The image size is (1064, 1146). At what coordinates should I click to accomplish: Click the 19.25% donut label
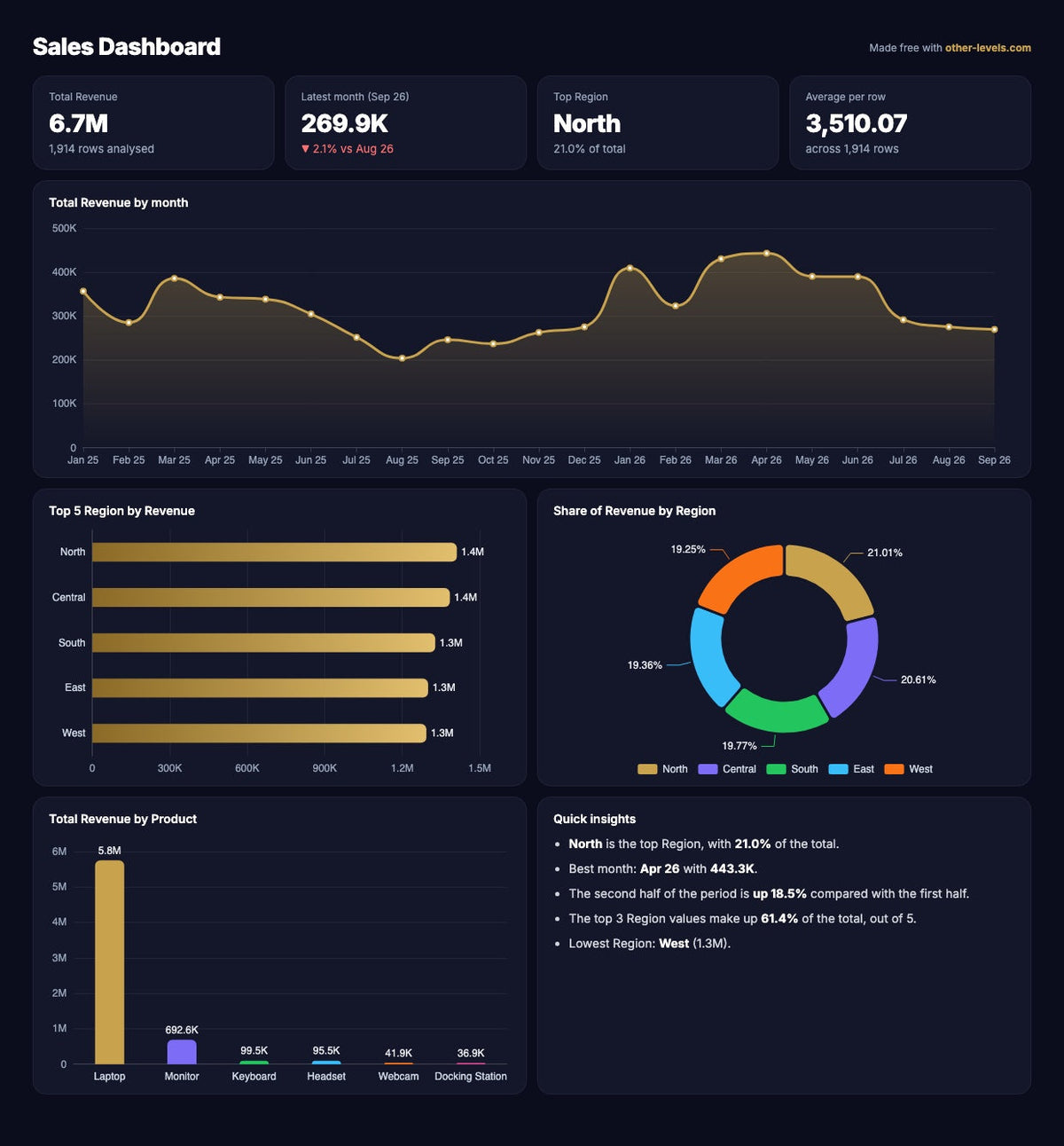click(x=688, y=550)
